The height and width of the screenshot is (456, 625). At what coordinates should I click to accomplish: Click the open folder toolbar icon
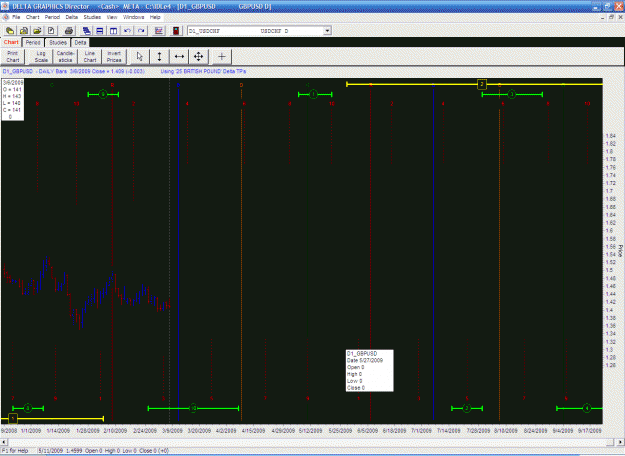click(37, 31)
